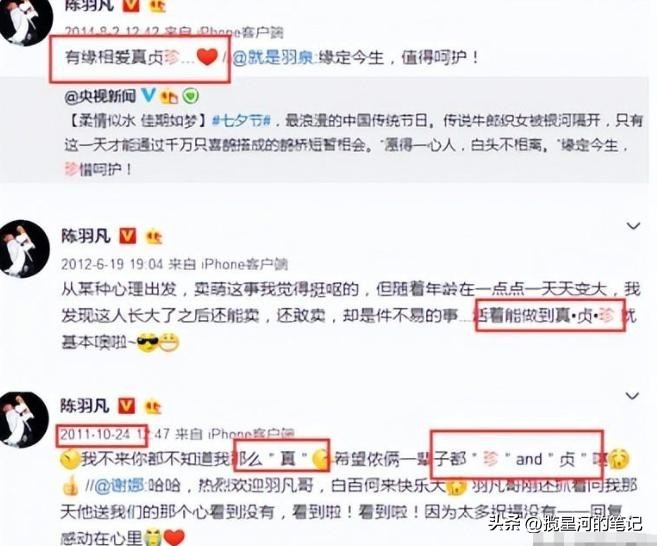The width and height of the screenshot is (657, 546).
Task: Click the blue V badge beside 央视新闻
Action: click(148, 96)
